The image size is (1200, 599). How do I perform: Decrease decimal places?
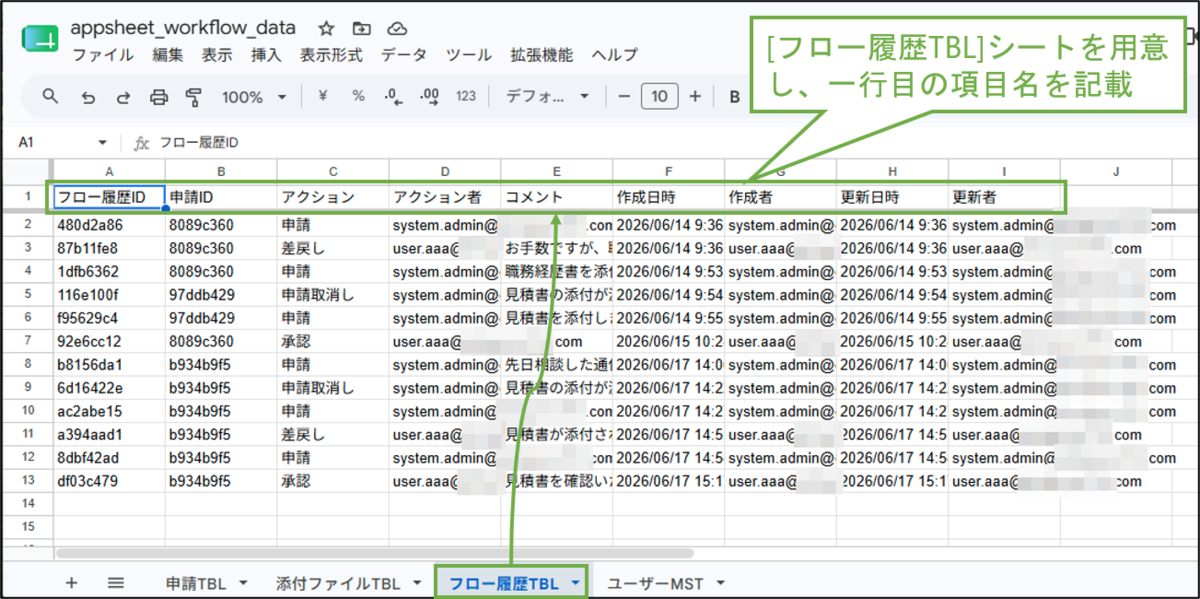click(393, 97)
